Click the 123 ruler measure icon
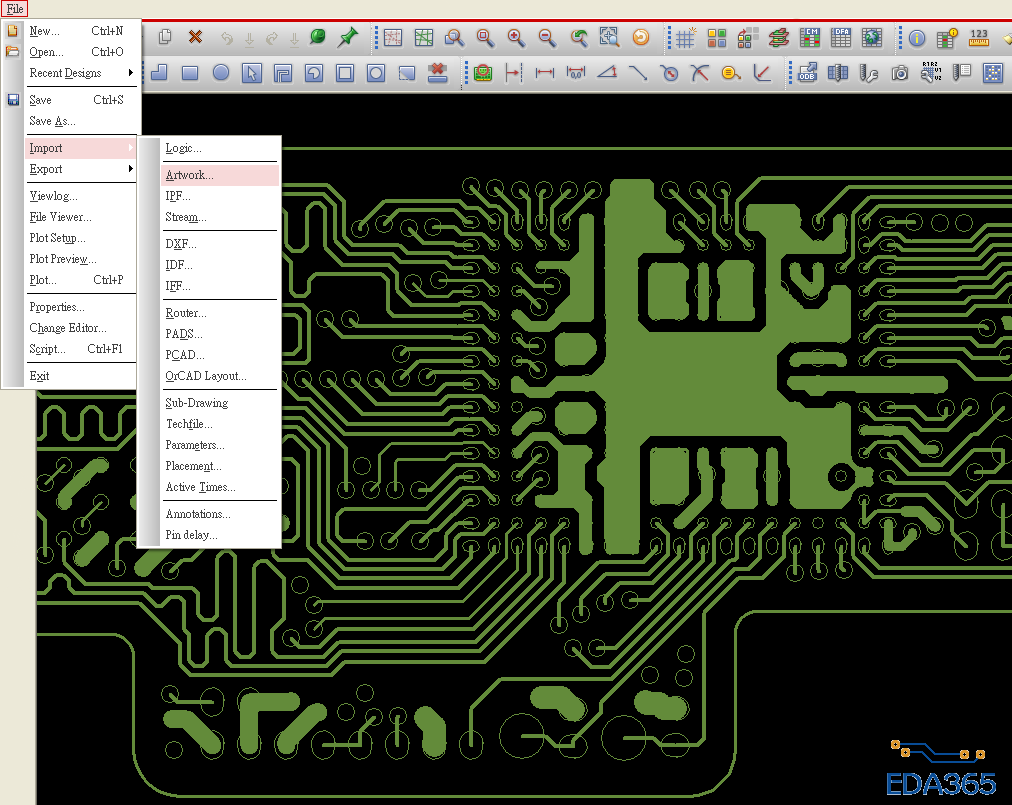The width and height of the screenshot is (1012, 805). [x=979, y=38]
